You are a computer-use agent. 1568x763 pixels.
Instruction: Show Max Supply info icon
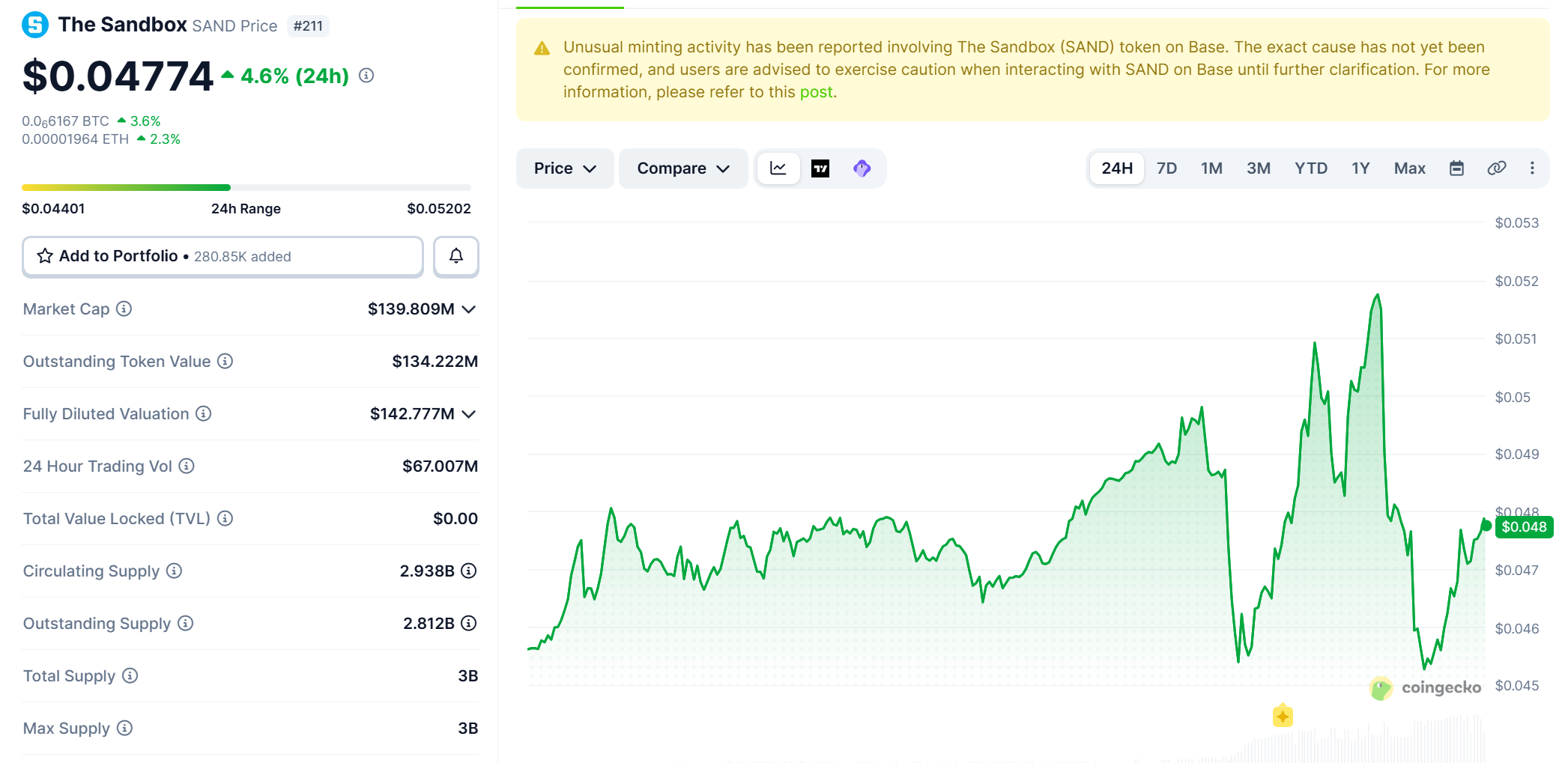click(125, 728)
